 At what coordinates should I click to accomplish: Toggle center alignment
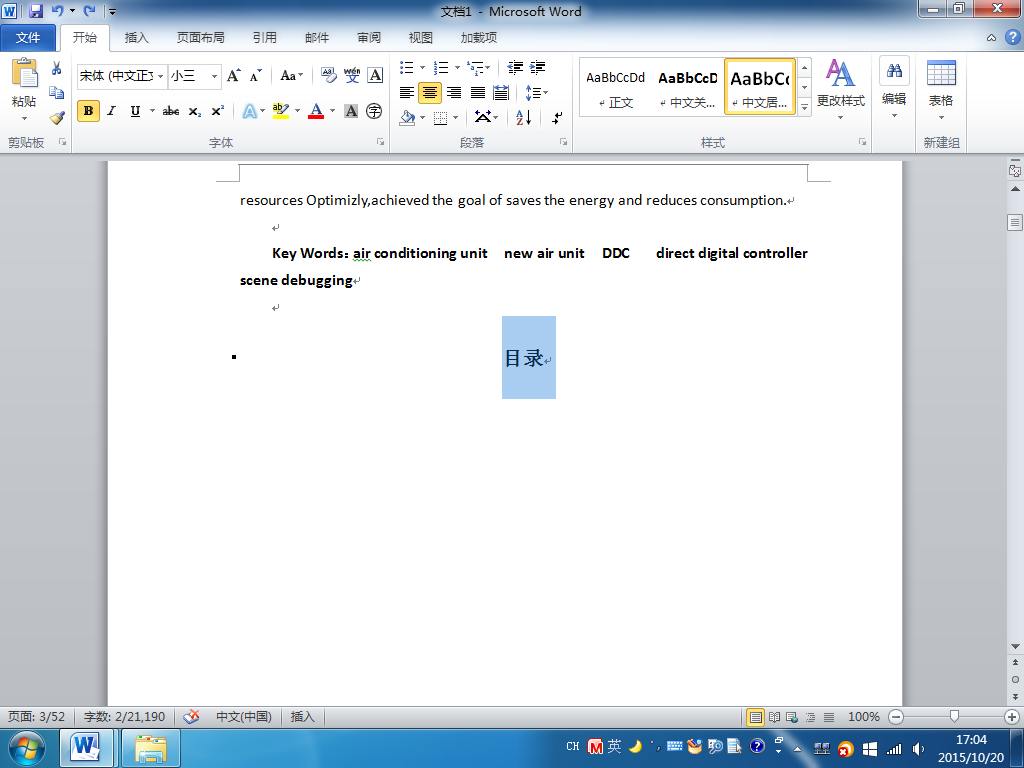(430, 93)
